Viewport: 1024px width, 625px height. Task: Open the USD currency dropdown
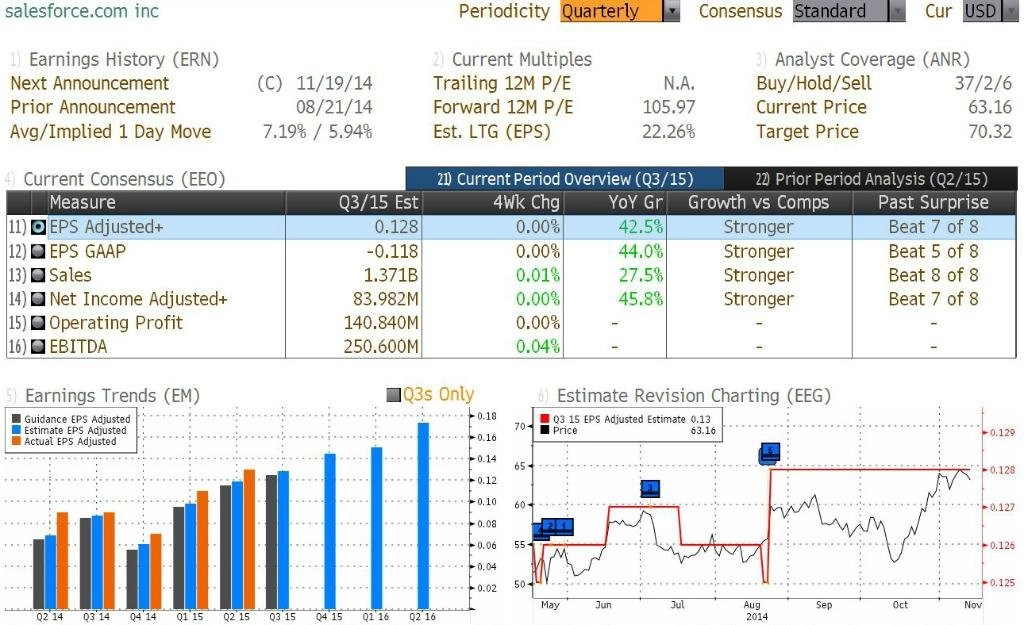click(990, 11)
